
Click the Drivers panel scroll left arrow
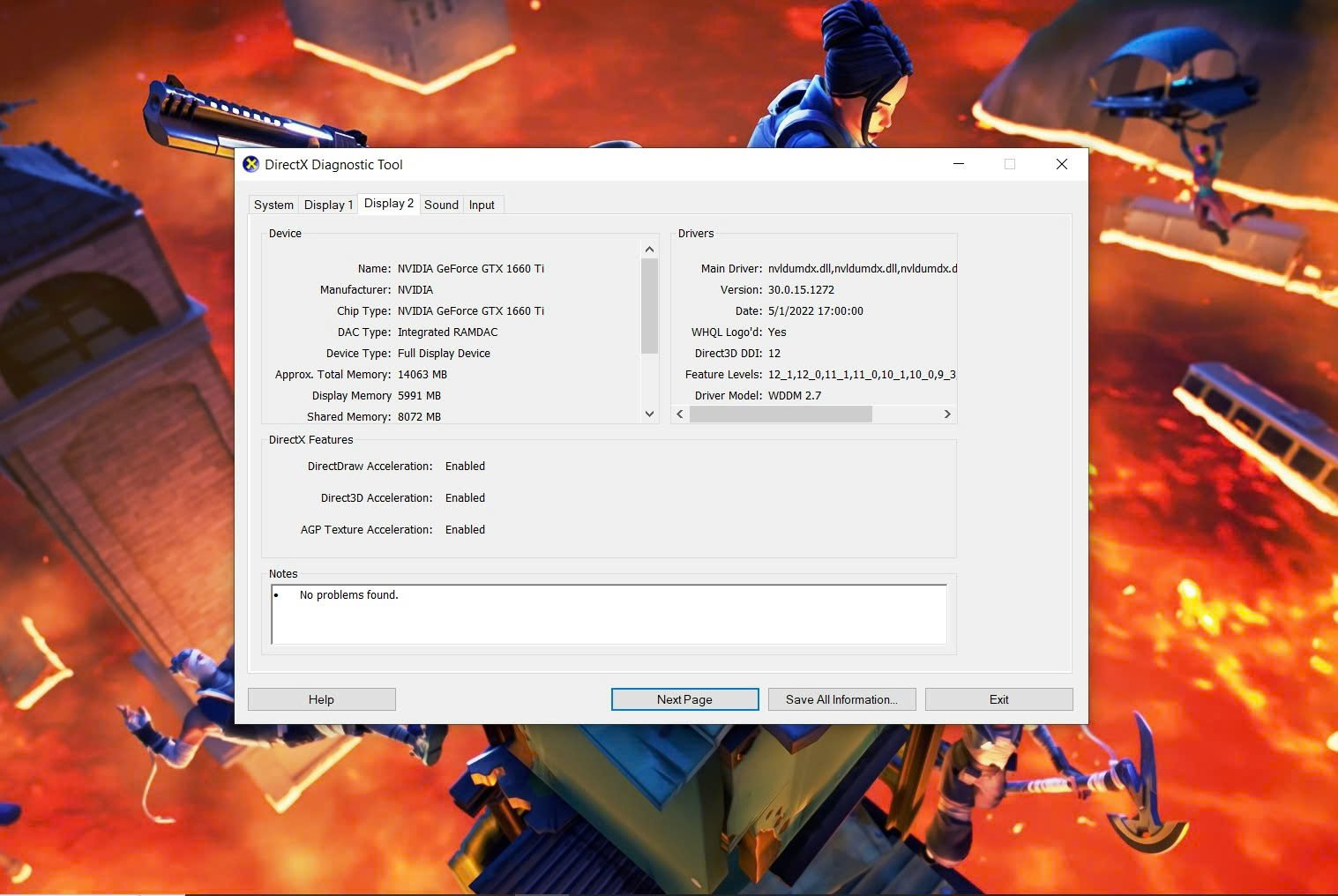point(680,414)
